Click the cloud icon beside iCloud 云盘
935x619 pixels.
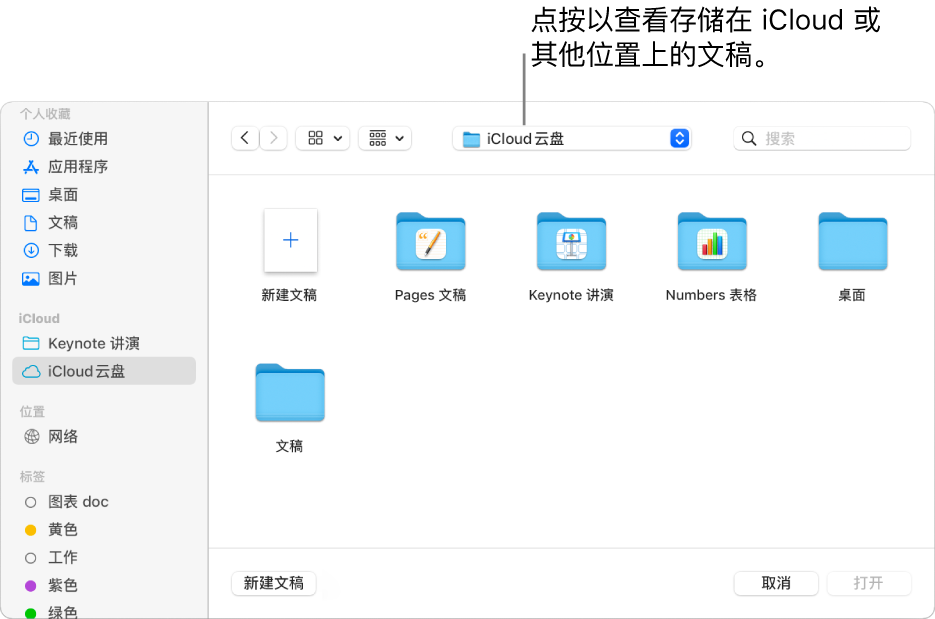(x=31, y=372)
